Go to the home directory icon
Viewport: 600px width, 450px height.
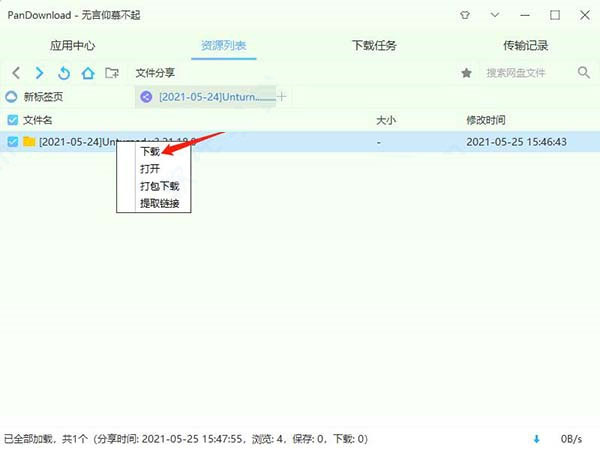(88, 73)
